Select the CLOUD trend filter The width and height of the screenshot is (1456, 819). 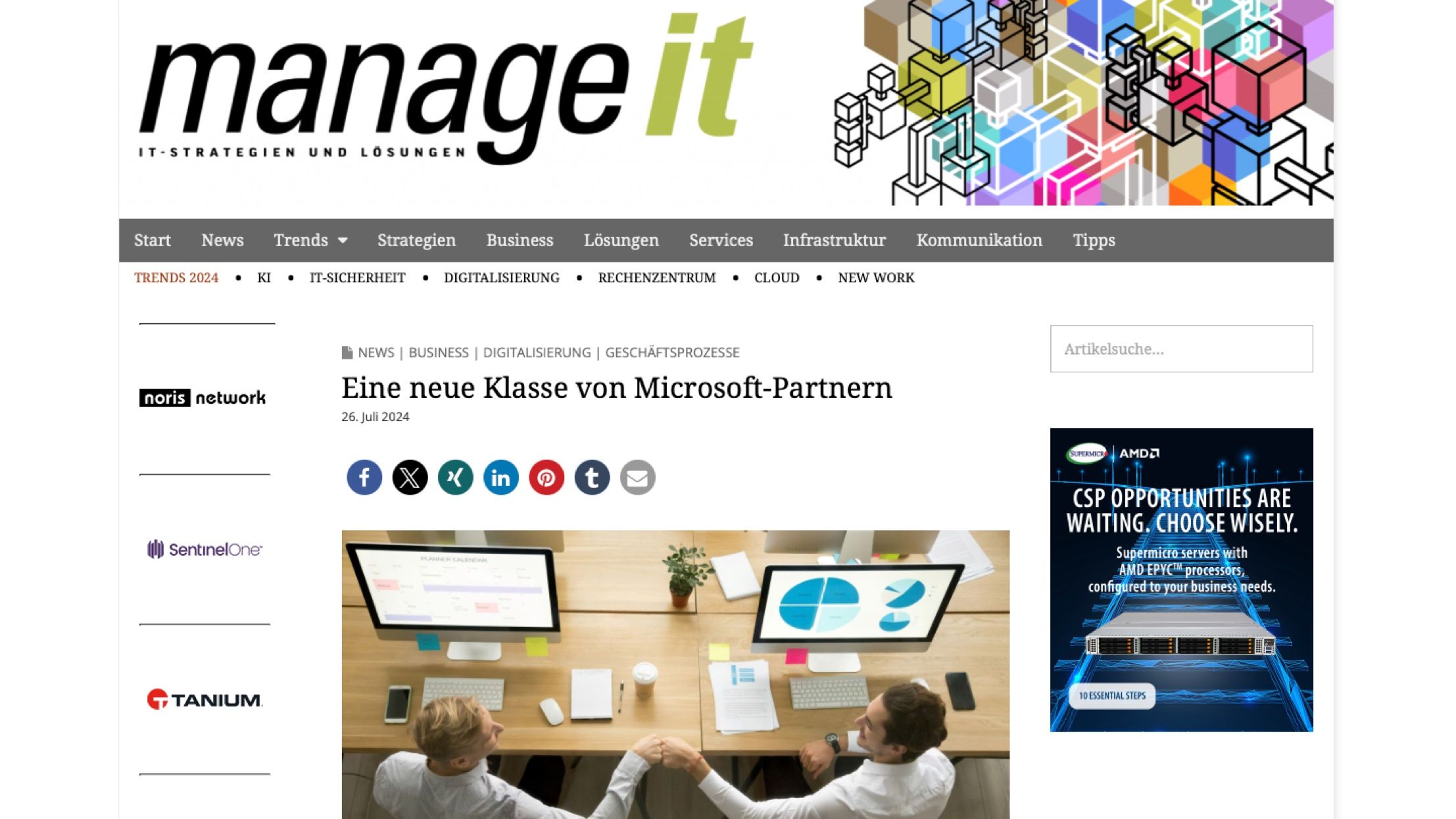pos(777,278)
